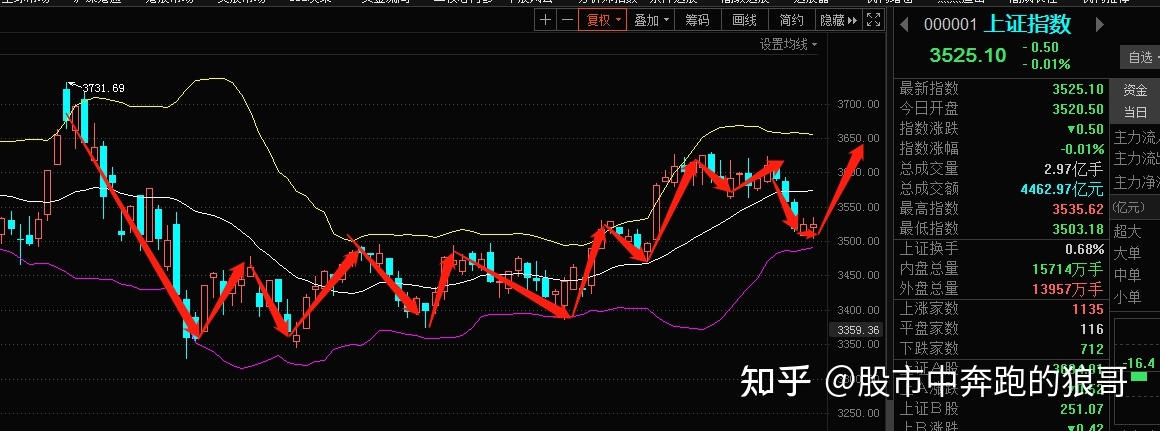
Task: Activate the 画线 drawing tool button
Action: click(744, 20)
